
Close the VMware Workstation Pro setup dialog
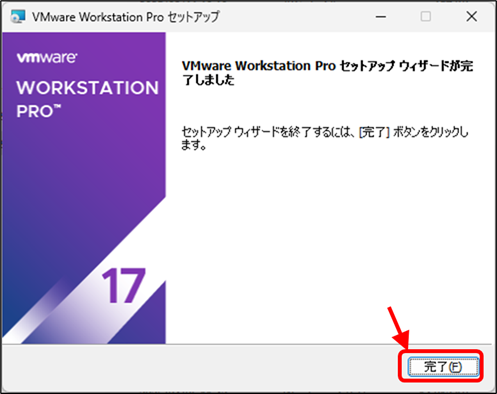click(x=471, y=16)
